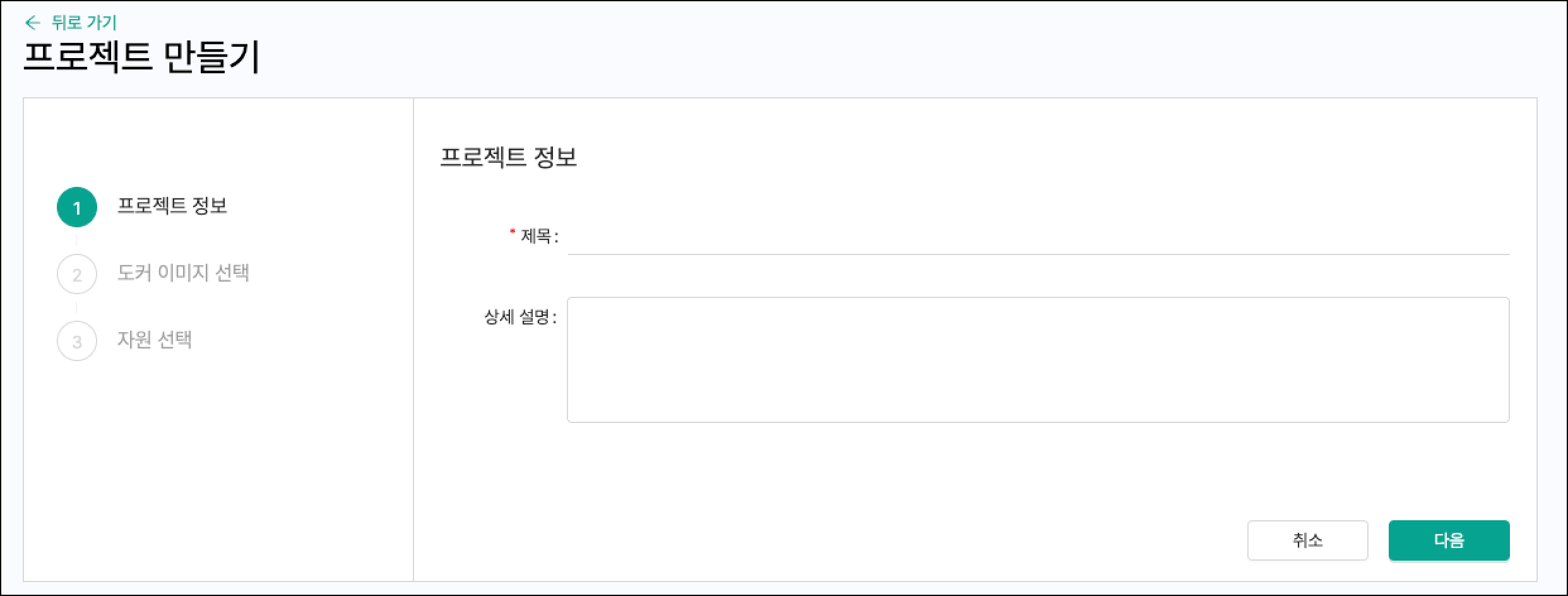Select the step 3 circle icon
This screenshot has width=1568, height=596.
coord(77,341)
